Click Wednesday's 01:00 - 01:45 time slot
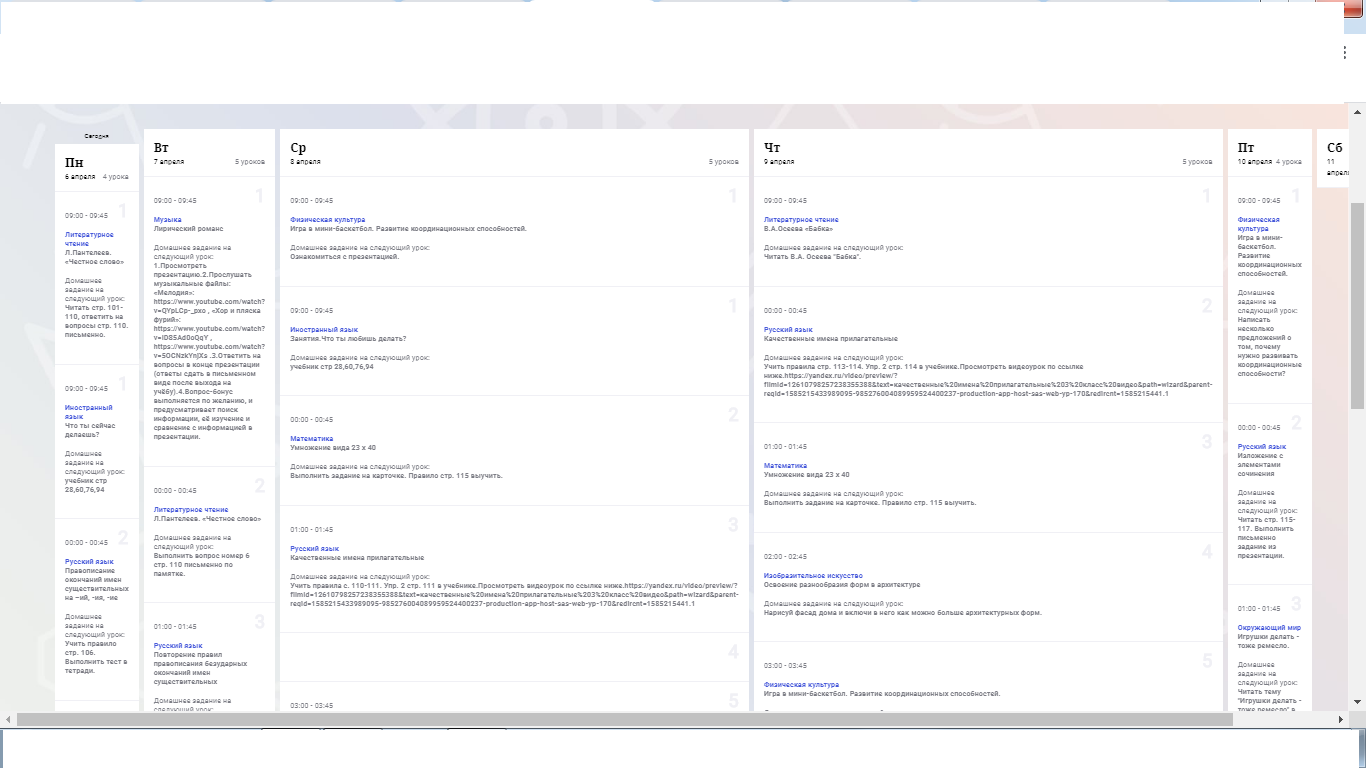Viewport: 1366px width, 768px height. click(x=312, y=529)
